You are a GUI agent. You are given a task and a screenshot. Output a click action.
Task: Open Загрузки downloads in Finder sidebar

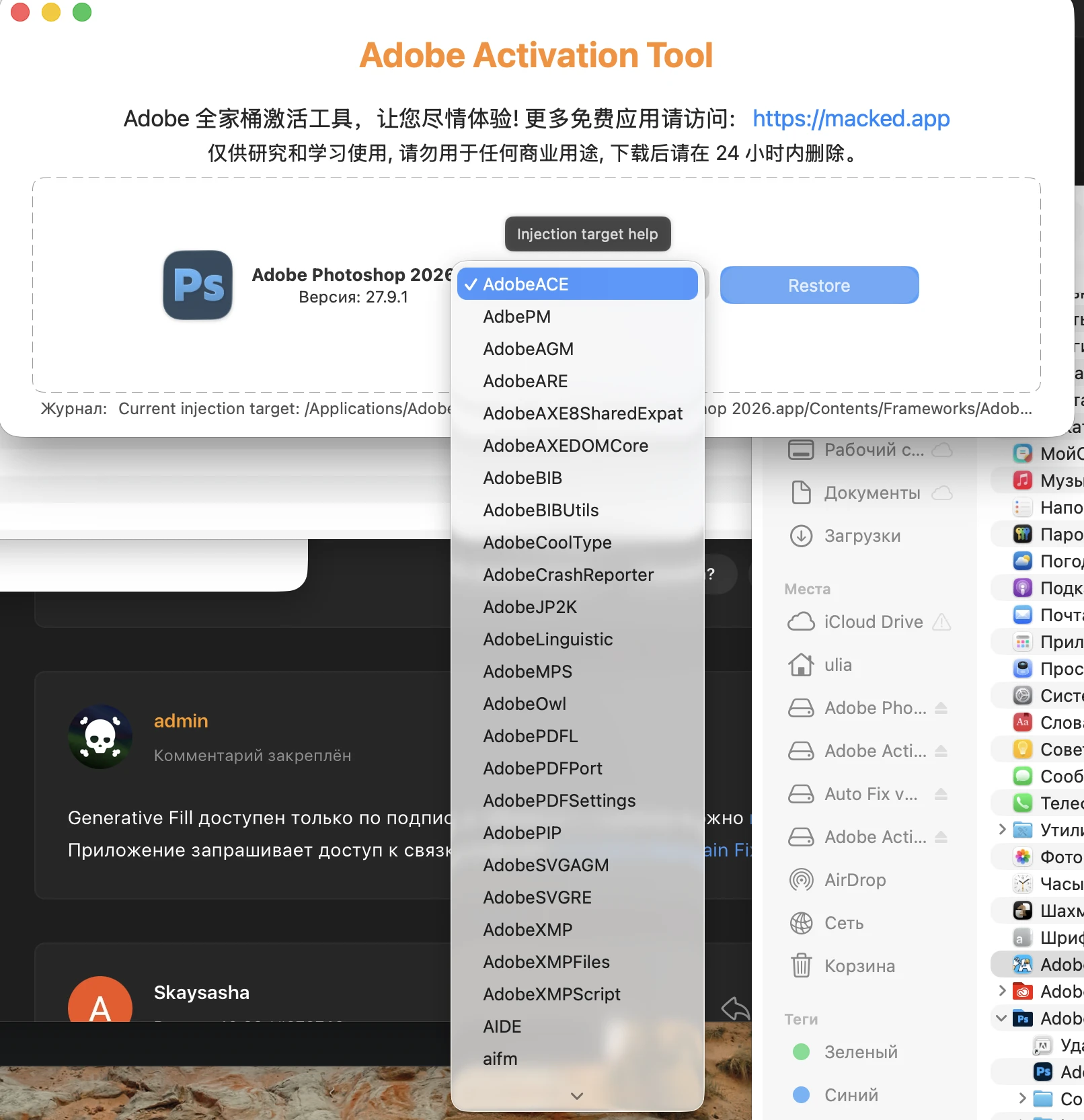[844, 536]
